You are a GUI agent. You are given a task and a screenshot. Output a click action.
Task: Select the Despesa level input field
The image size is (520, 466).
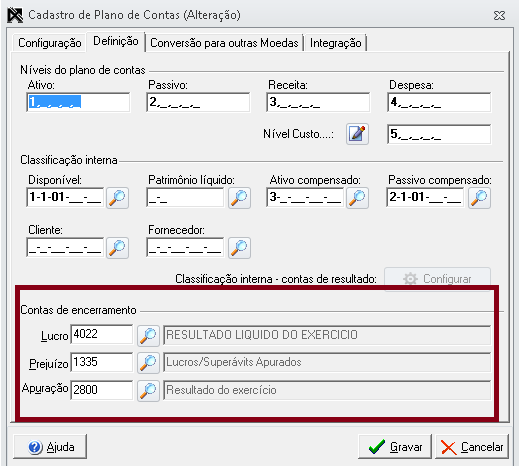coord(439,102)
